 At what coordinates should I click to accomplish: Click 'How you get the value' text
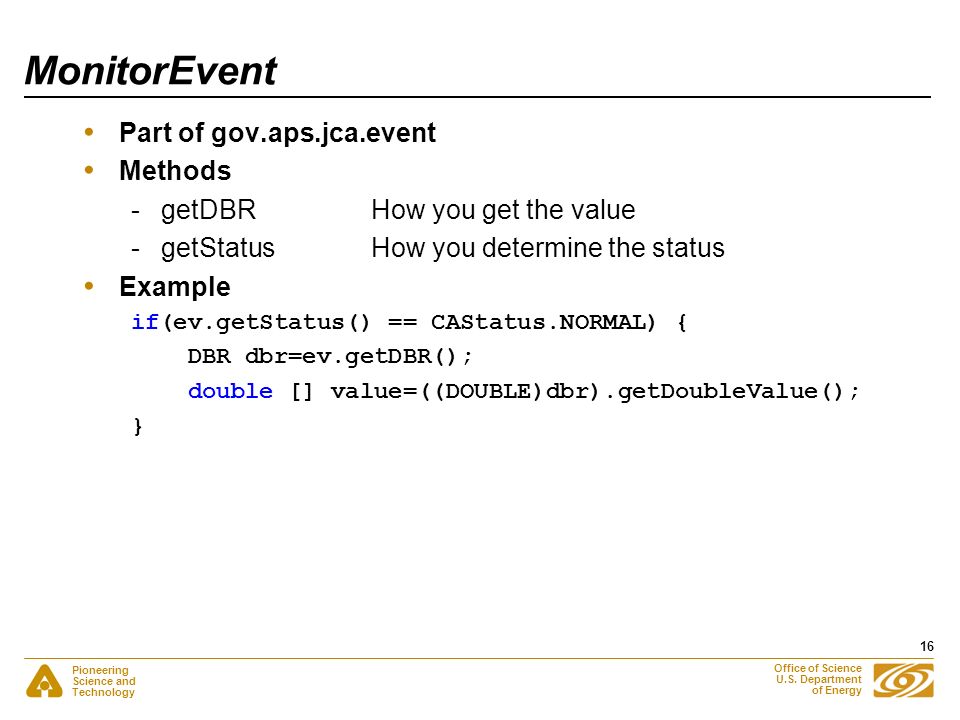503,210
